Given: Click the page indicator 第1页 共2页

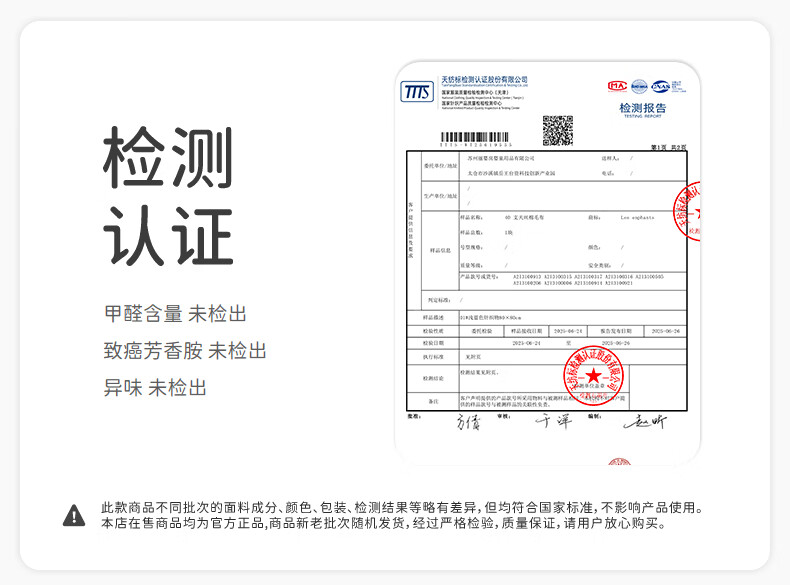Looking at the screenshot, I should 669,148.
